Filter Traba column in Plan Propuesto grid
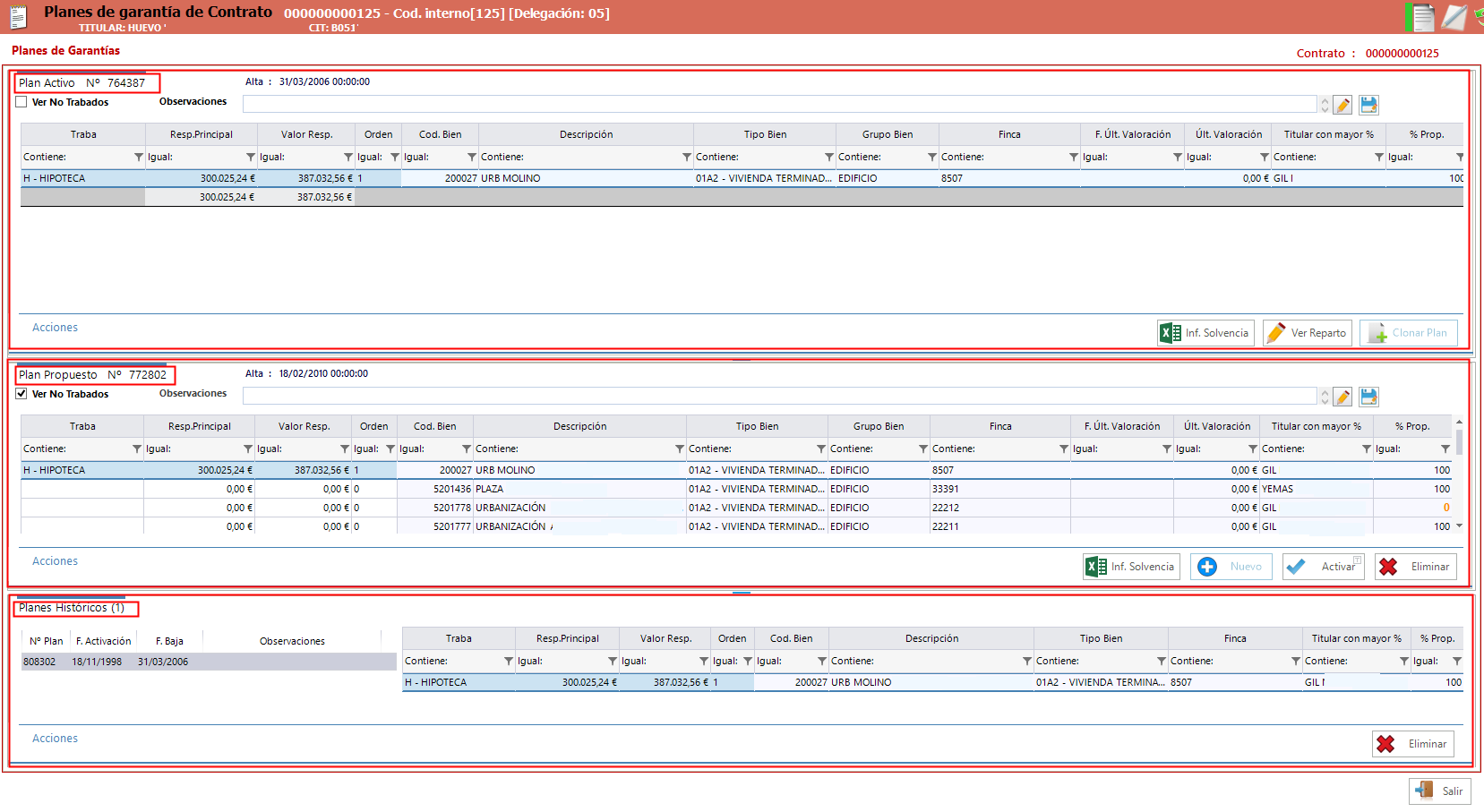The image size is (1484, 812). (137, 449)
